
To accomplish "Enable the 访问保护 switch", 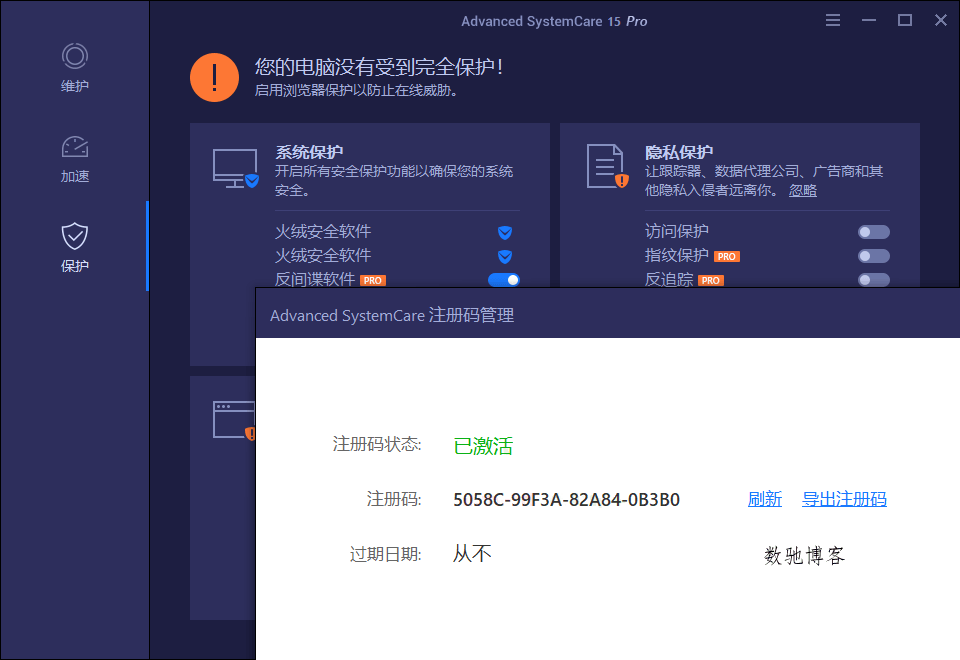I will pos(874,232).
